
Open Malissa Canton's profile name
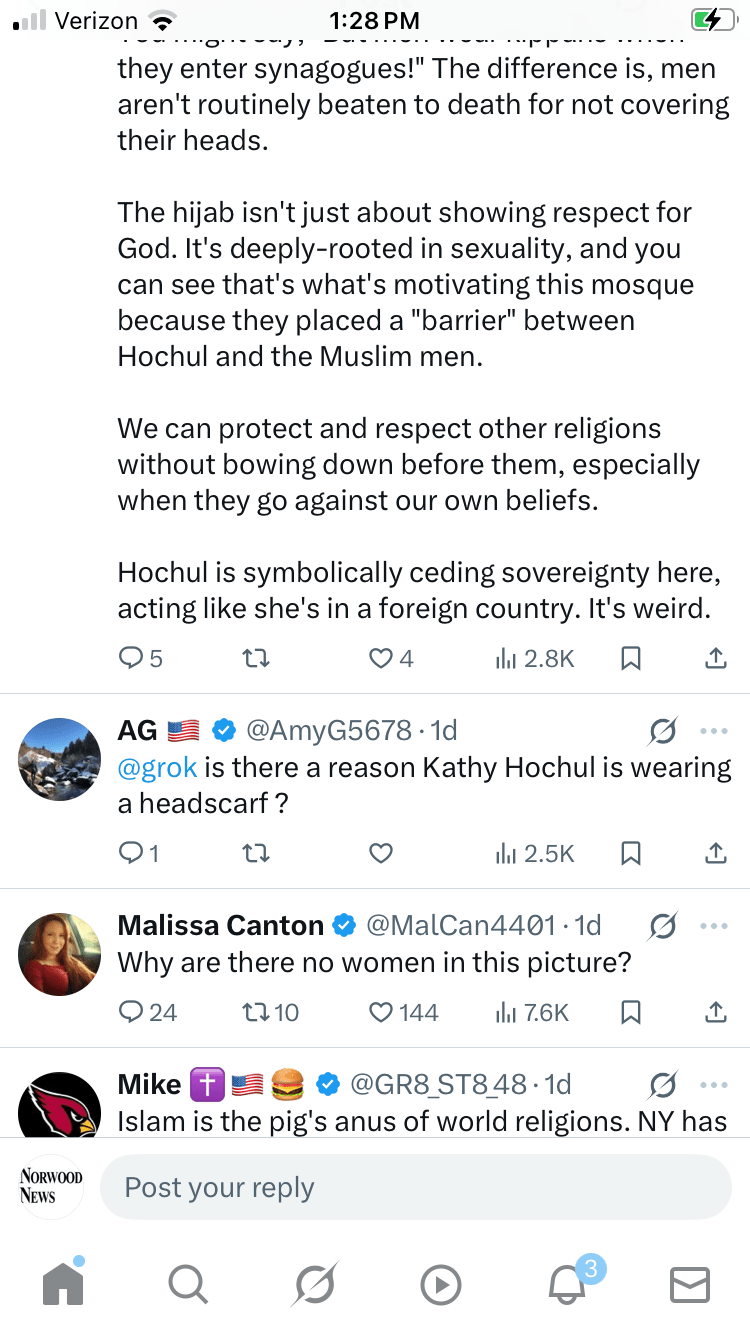click(x=221, y=926)
